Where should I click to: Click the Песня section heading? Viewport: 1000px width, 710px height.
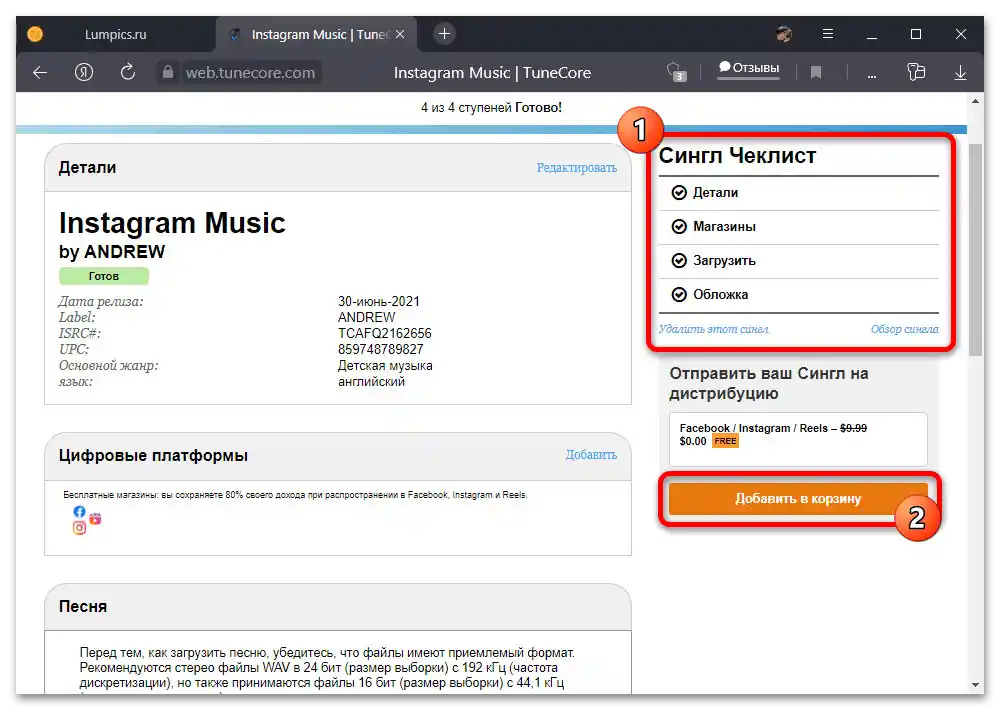[83, 606]
